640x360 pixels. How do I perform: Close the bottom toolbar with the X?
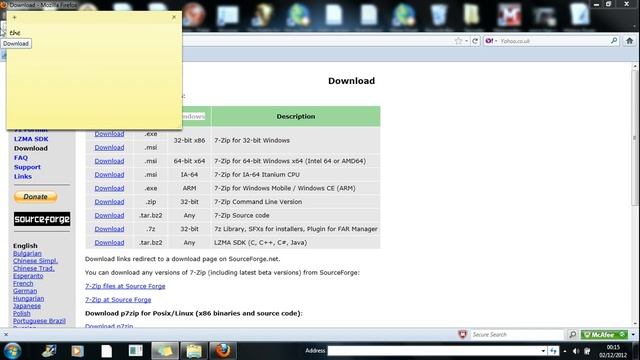pyautogui.click(x=6, y=335)
